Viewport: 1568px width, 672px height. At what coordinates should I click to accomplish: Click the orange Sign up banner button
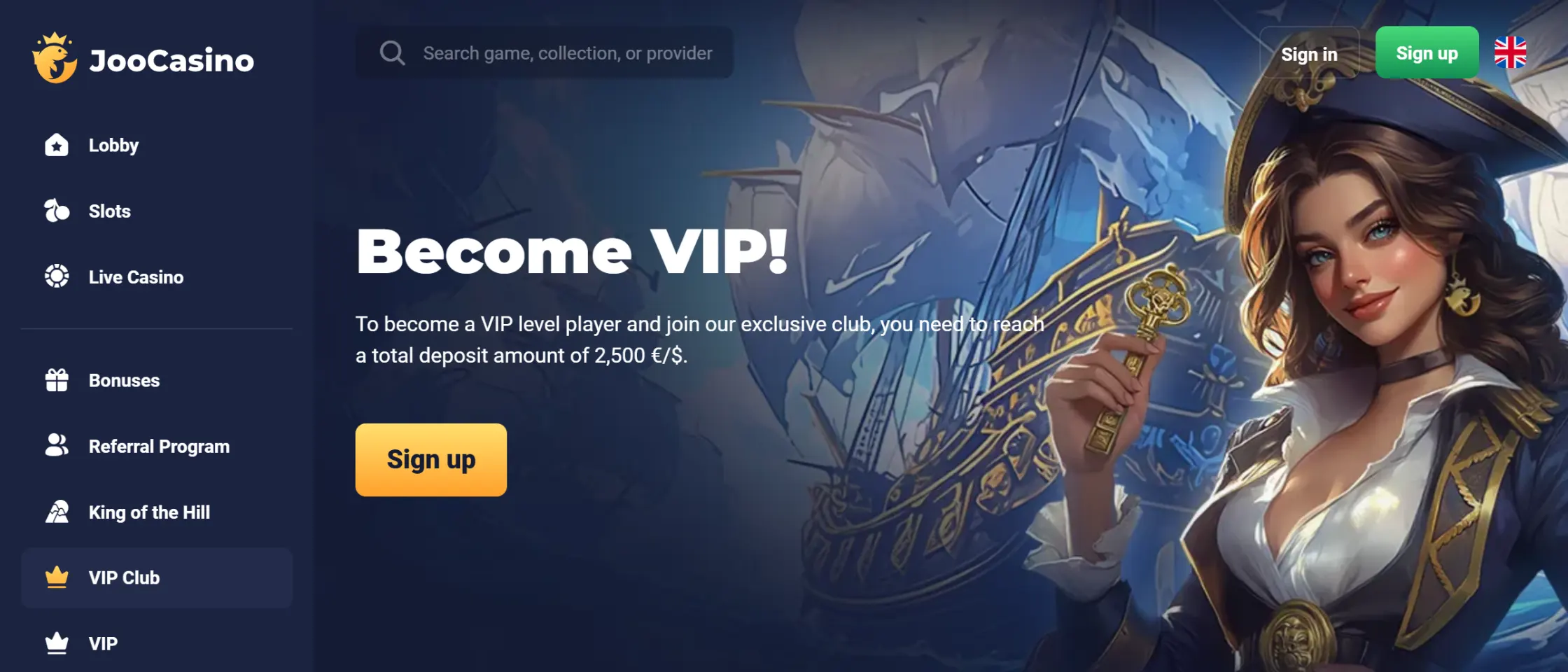pyautogui.click(x=430, y=460)
